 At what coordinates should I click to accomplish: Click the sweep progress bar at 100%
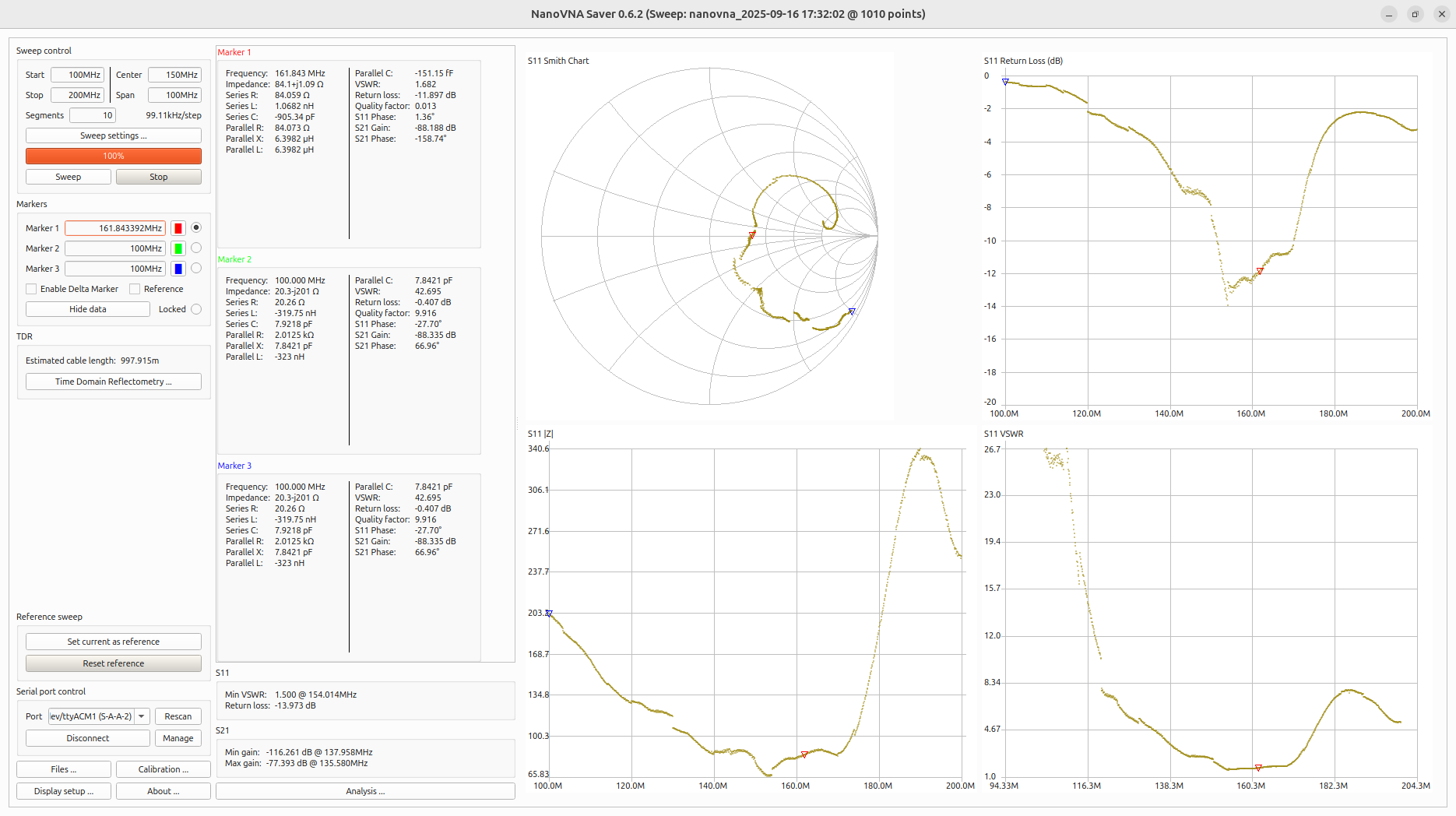114,156
